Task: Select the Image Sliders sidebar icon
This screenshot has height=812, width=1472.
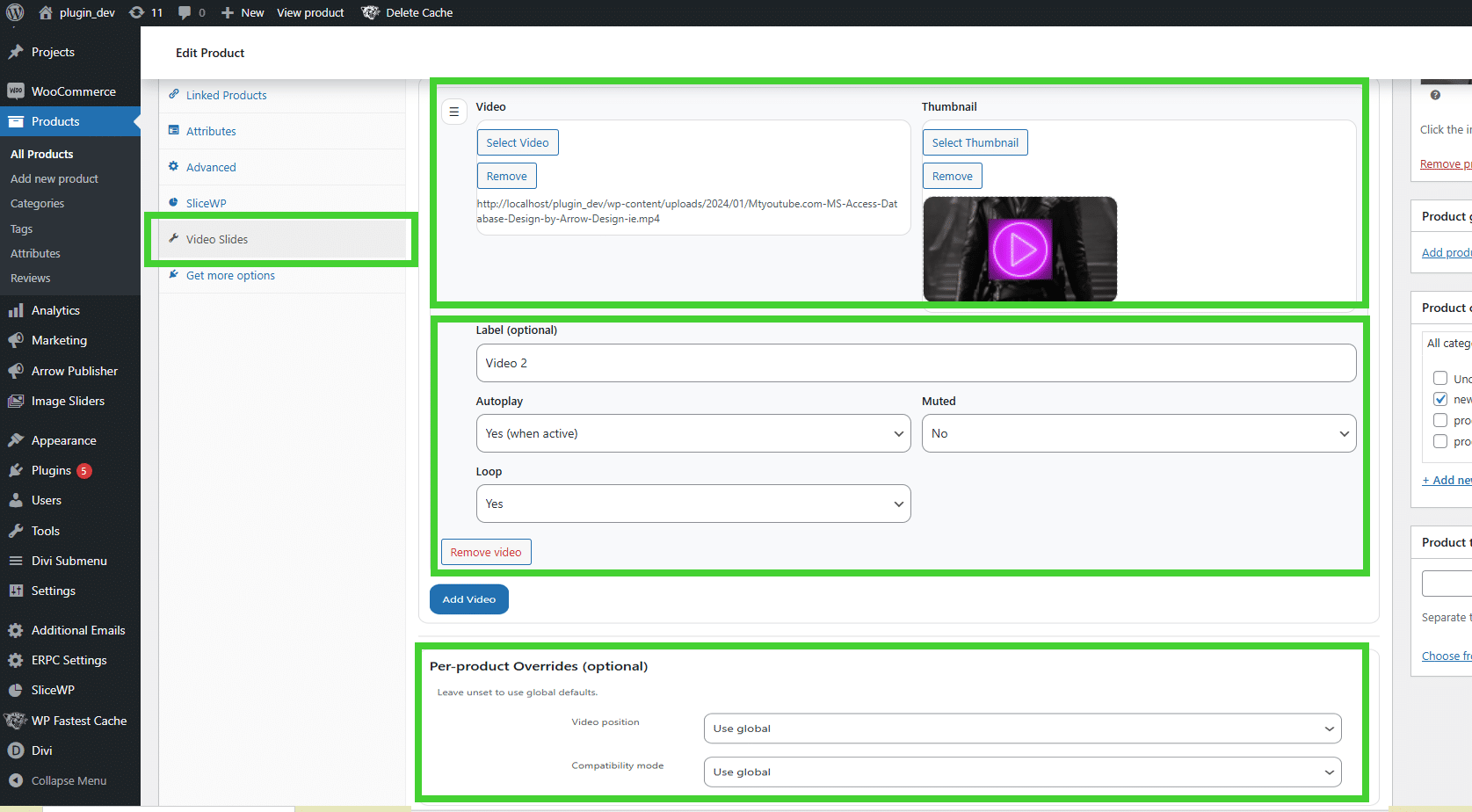Action: 16,401
